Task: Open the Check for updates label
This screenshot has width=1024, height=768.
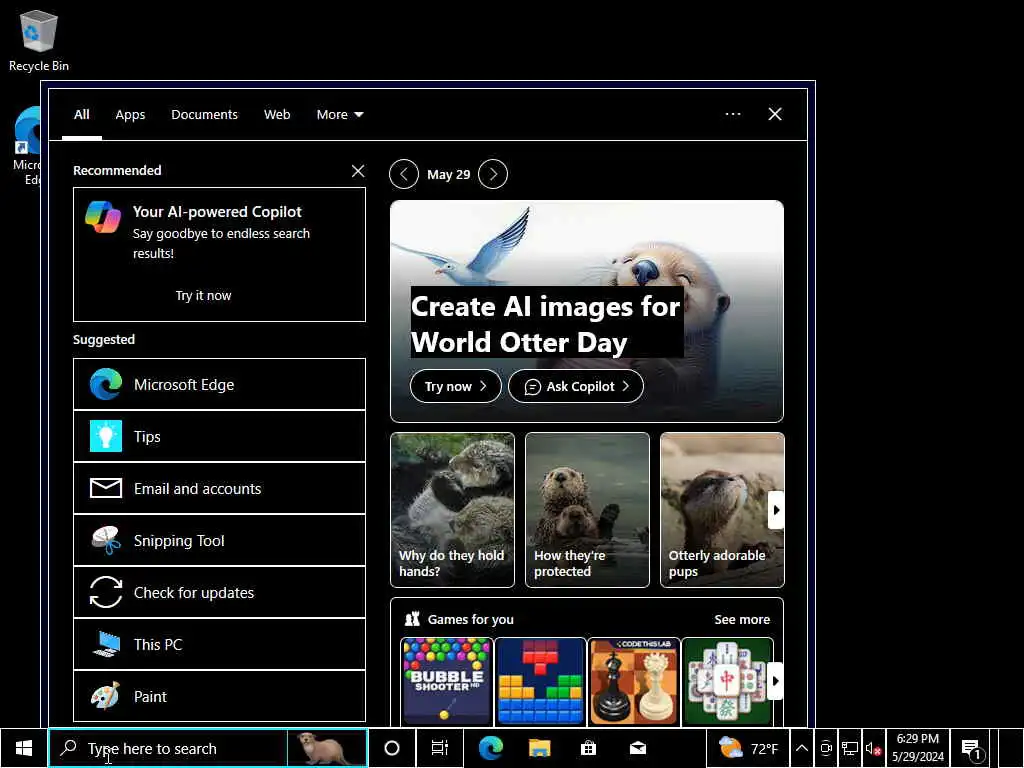Action: coord(193,592)
